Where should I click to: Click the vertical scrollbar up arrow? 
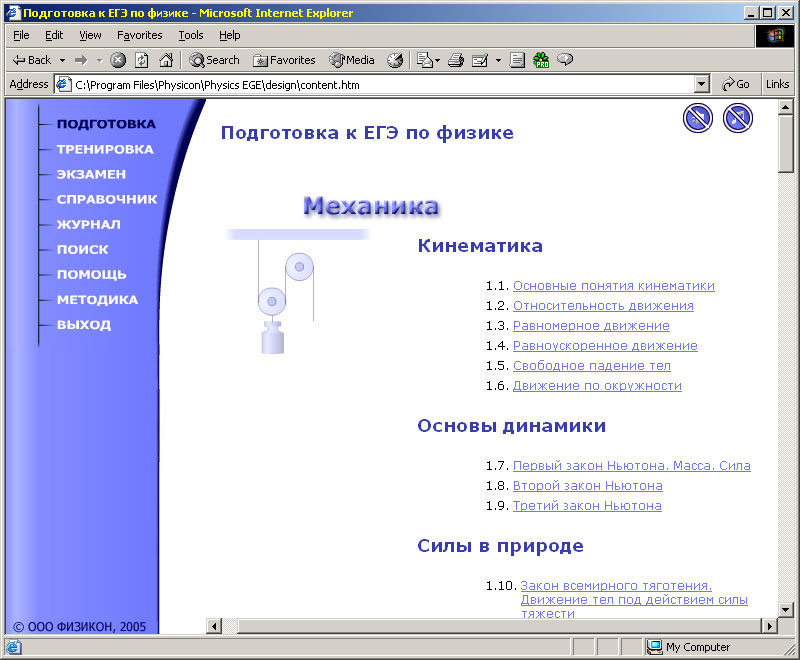coord(785,107)
